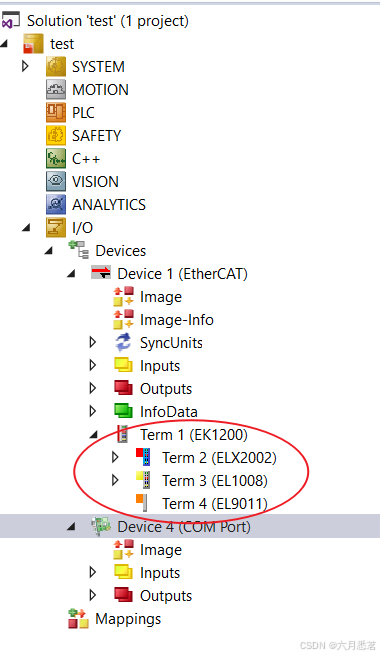Click the Image icon under Device 4
The image size is (380, 657).
click(124, 549)
